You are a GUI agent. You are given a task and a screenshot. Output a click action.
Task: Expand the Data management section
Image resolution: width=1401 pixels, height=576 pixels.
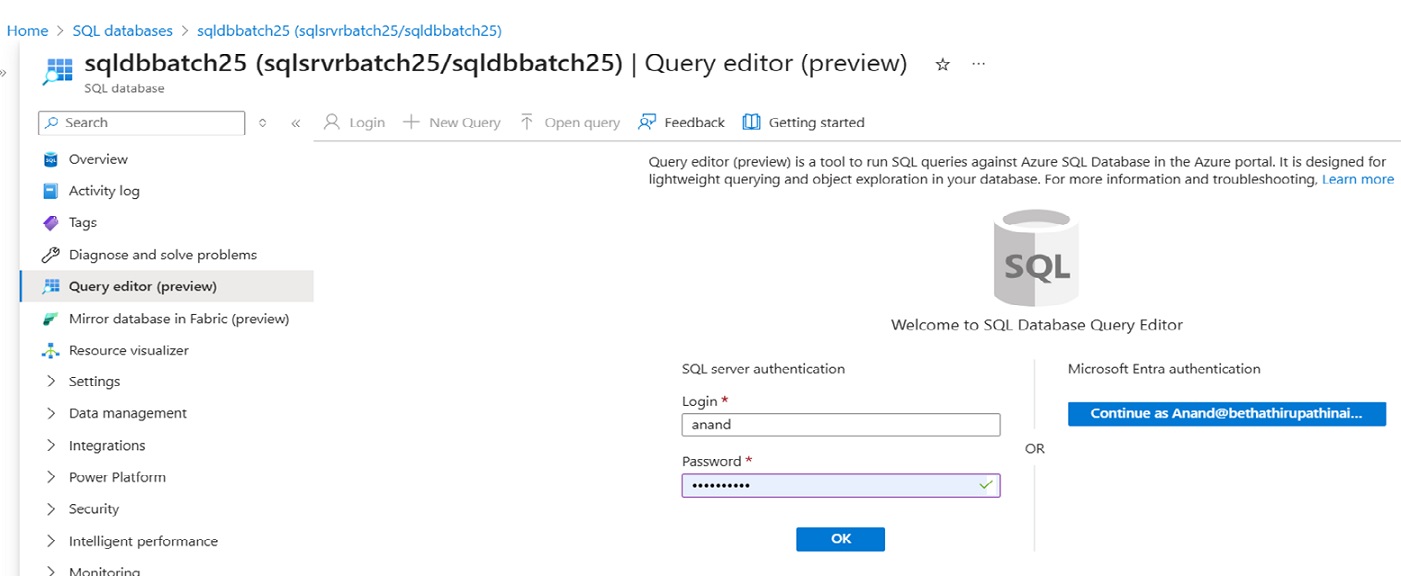click(127, 412)
